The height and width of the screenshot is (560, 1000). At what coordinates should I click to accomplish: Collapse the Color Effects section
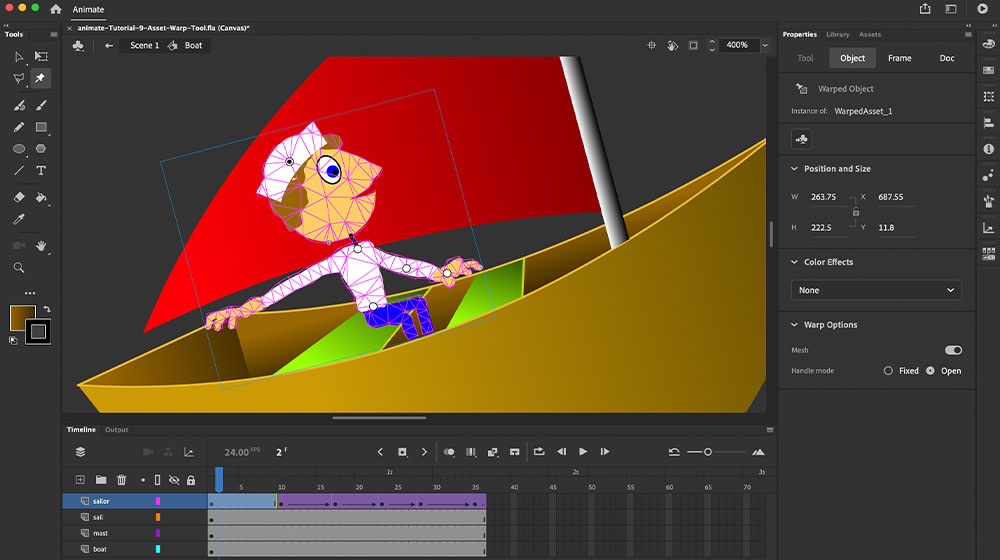coord(794,262)
